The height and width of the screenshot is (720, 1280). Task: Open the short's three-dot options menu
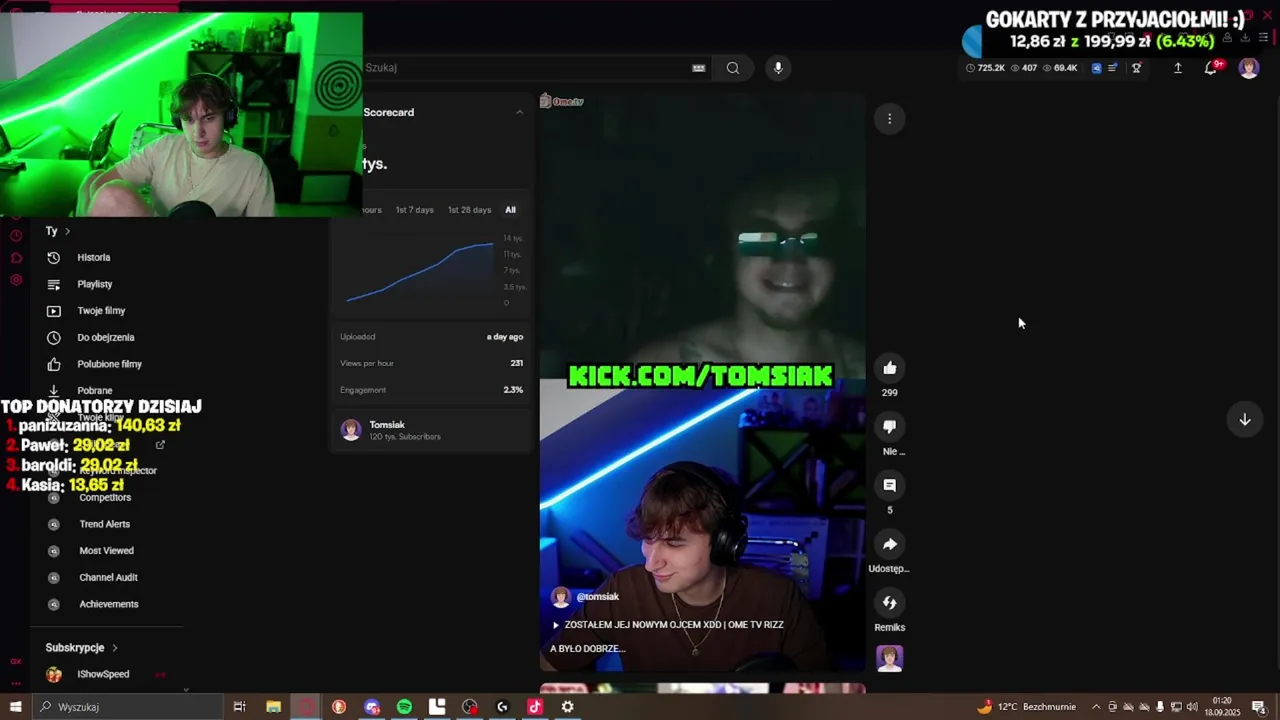pyautogui.click(x=889, y=119)
